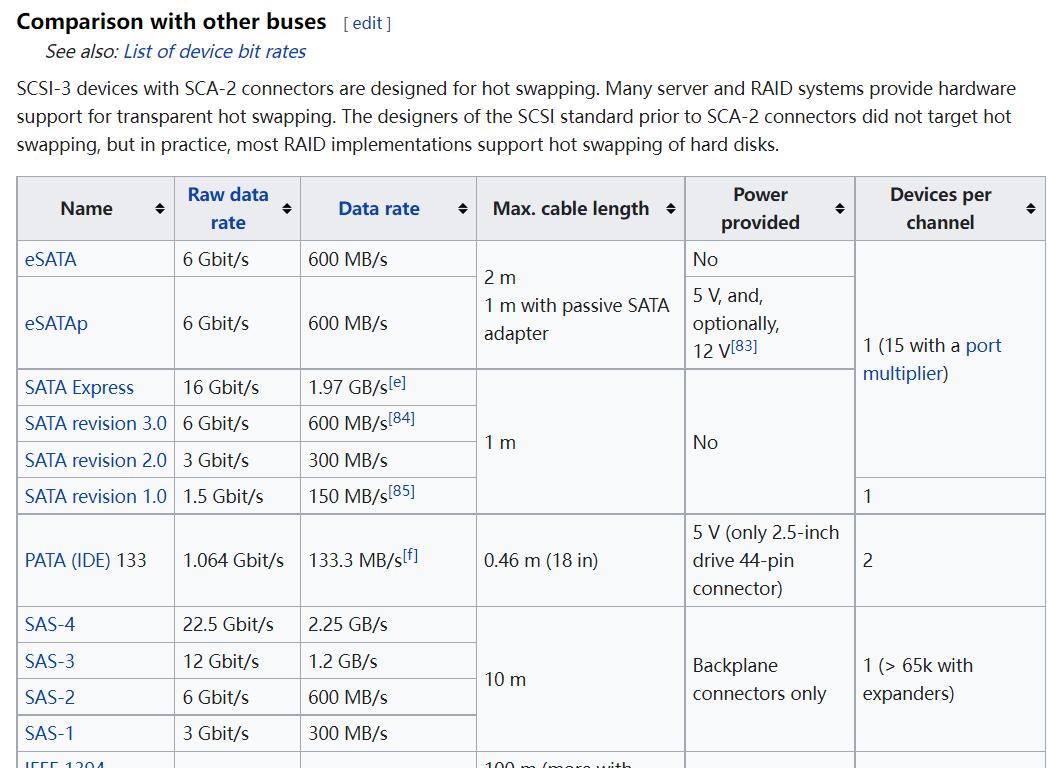Sort by Data rate column arrows
The height and width of the screenshot is (768, 1058).
463,209
